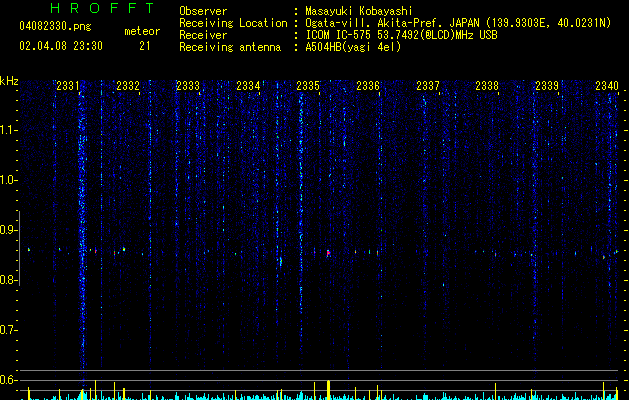Screen dimensions: 629x400
Task: Click time marker 2335
Action: [x=308, y=85]
